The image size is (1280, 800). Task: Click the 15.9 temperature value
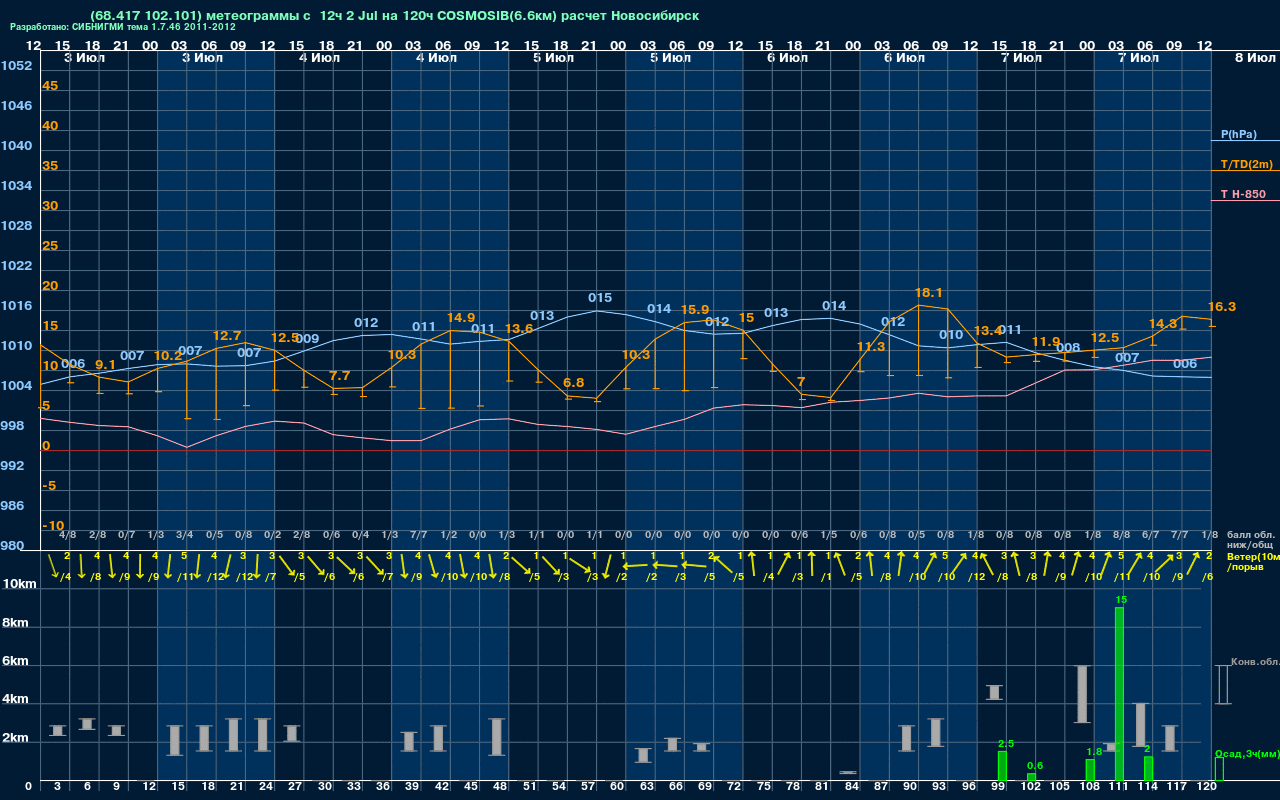tap(694, 310)
